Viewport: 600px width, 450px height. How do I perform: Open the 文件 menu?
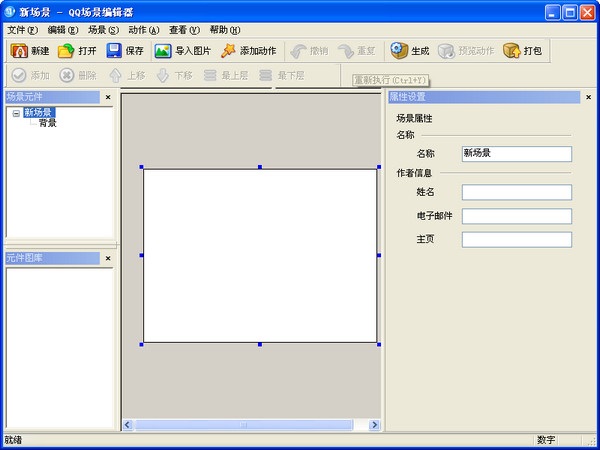[22, 30]
